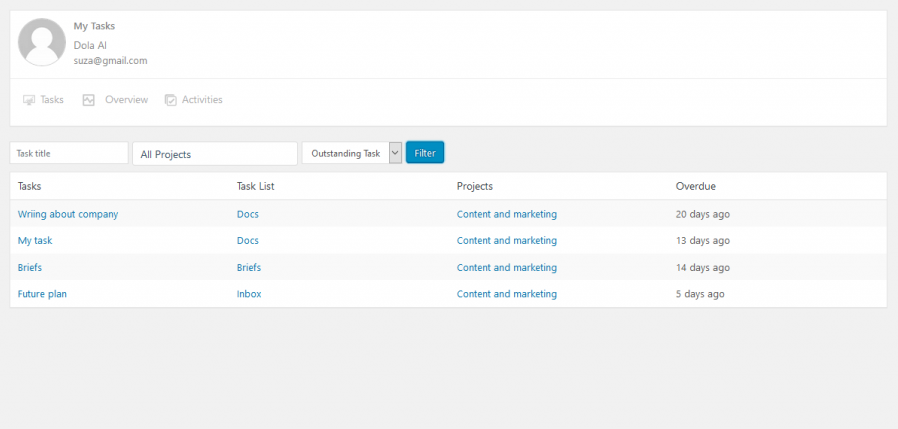This screenshot has width=898, height=429.
Task: Open the All Projects selector
Action: (x=215, y=154)
